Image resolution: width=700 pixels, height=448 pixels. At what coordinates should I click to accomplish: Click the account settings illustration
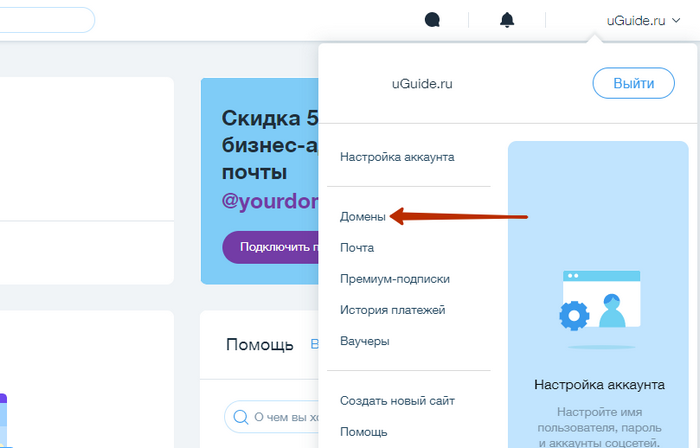click(x=598, y=309)
